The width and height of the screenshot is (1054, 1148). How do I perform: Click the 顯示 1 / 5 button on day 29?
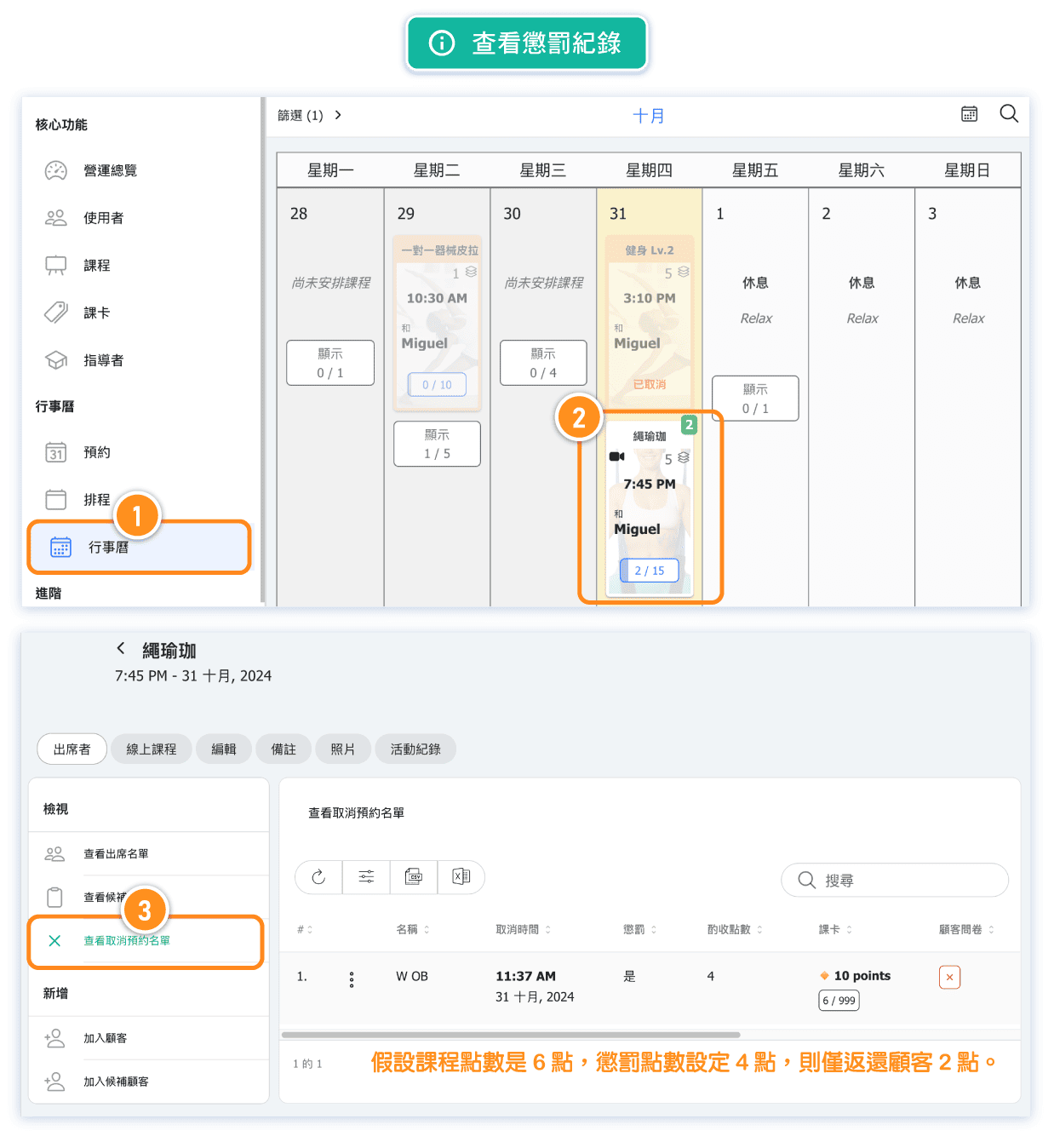(437, 444)
